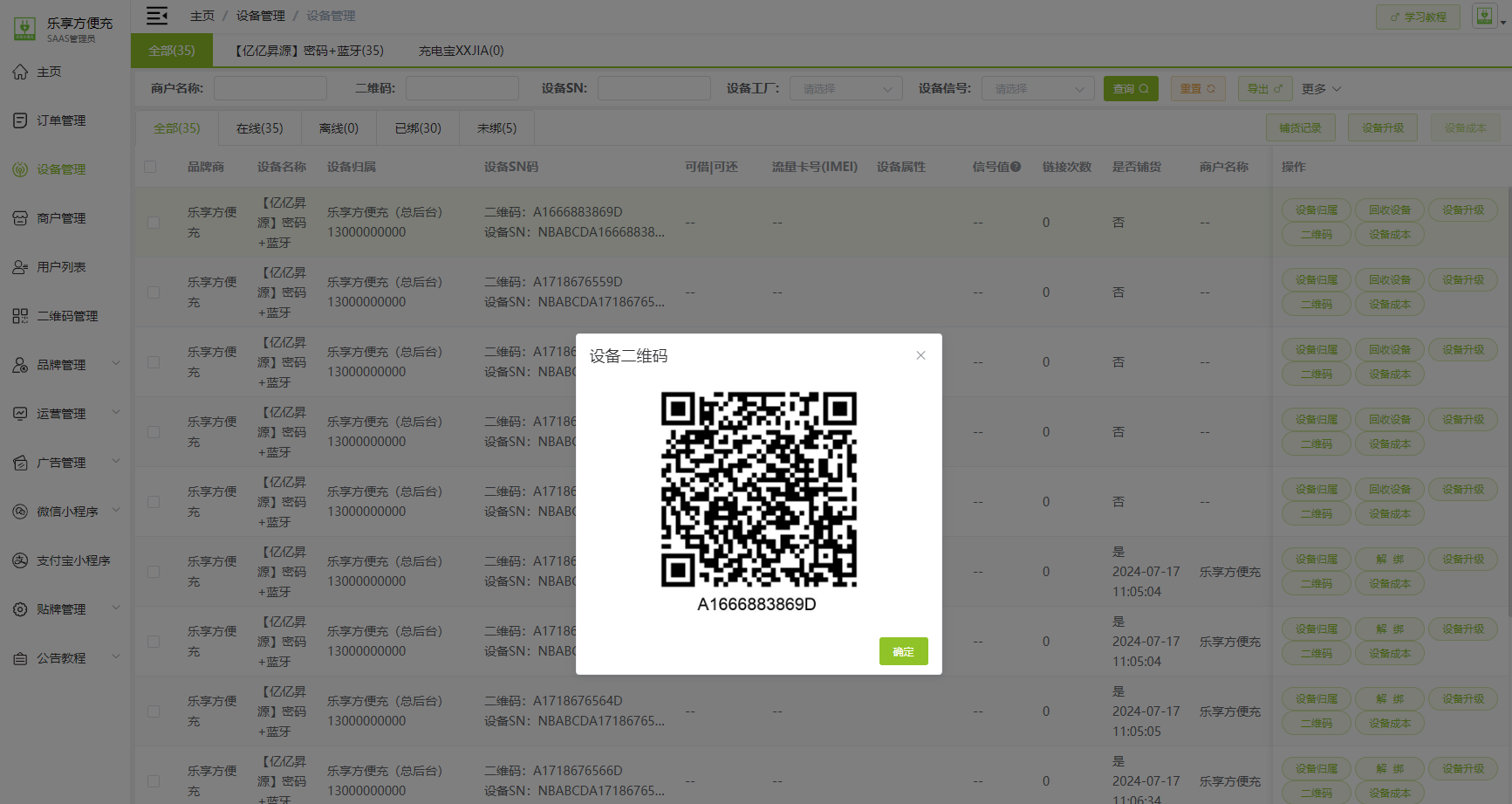1512x804 pixels.
Task: Open the 设备信号 dropdown
Action: 1038,88
